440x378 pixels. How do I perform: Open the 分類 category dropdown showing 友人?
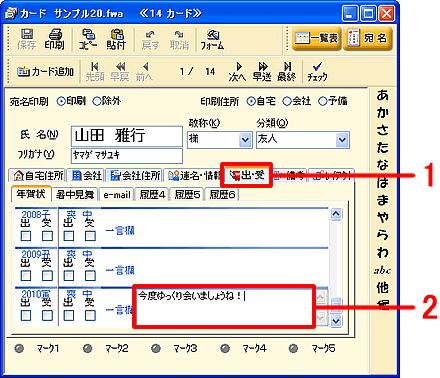(x=342, y=140)
